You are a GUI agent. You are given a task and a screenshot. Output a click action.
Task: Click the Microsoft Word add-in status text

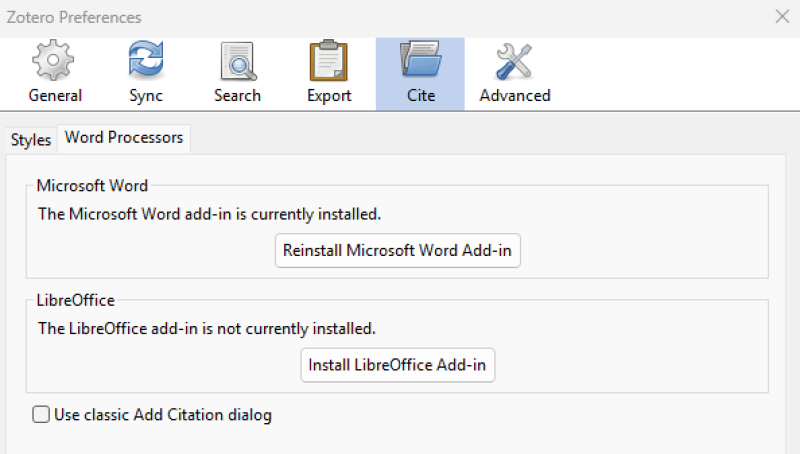pos(210,214)
